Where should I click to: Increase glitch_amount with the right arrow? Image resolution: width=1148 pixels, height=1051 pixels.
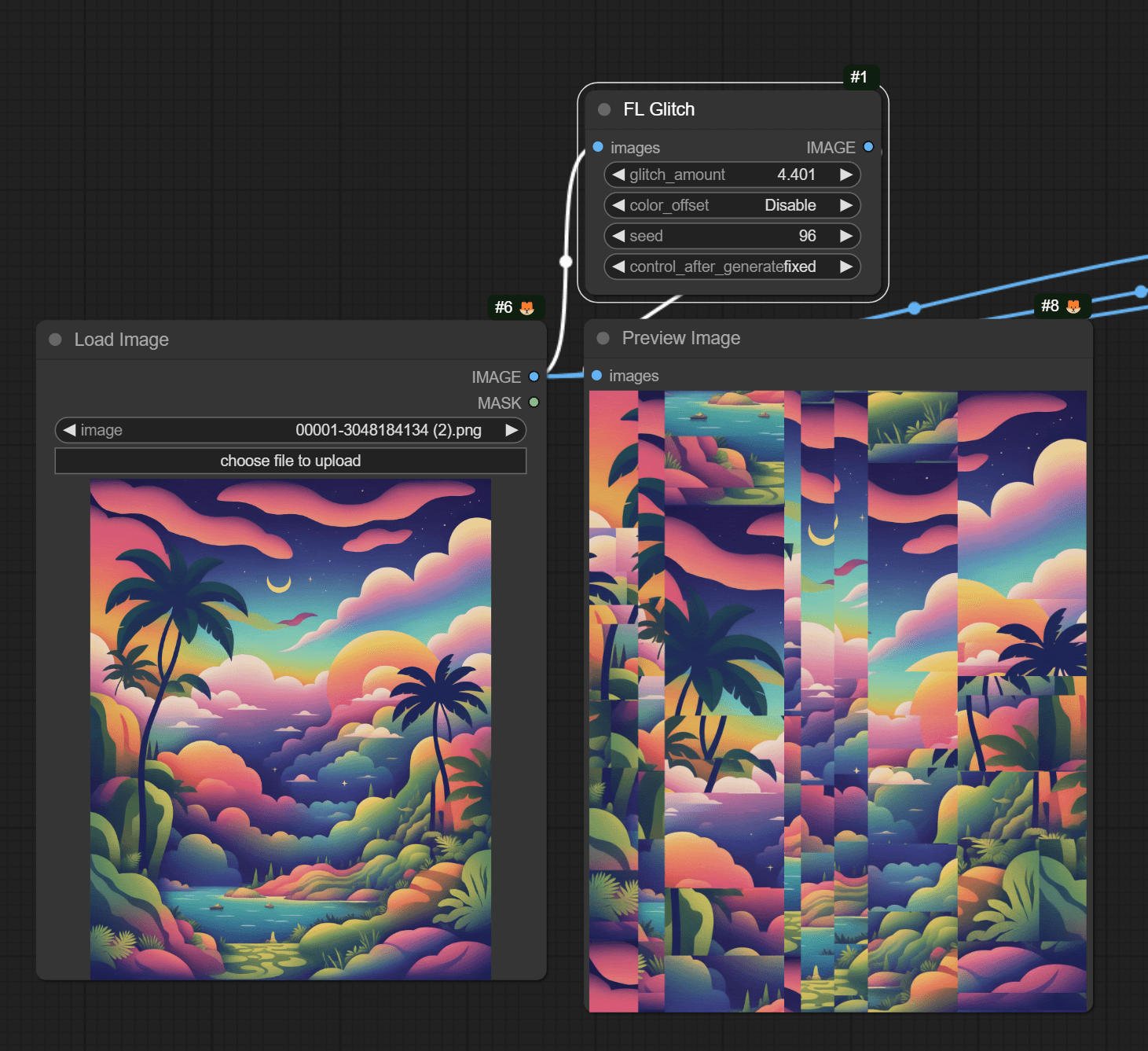846,175
